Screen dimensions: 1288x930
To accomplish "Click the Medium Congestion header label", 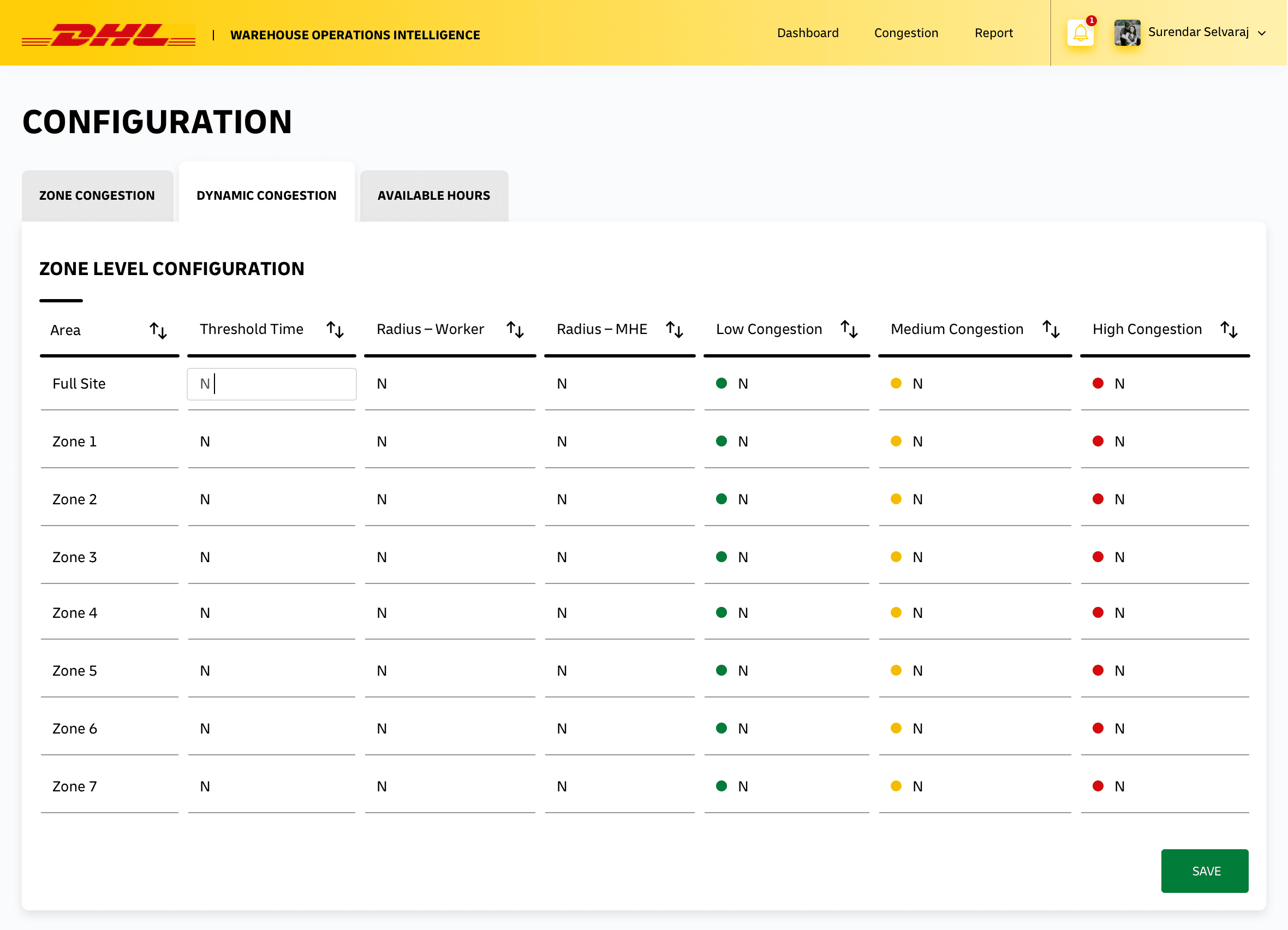I will coord(957,329).
